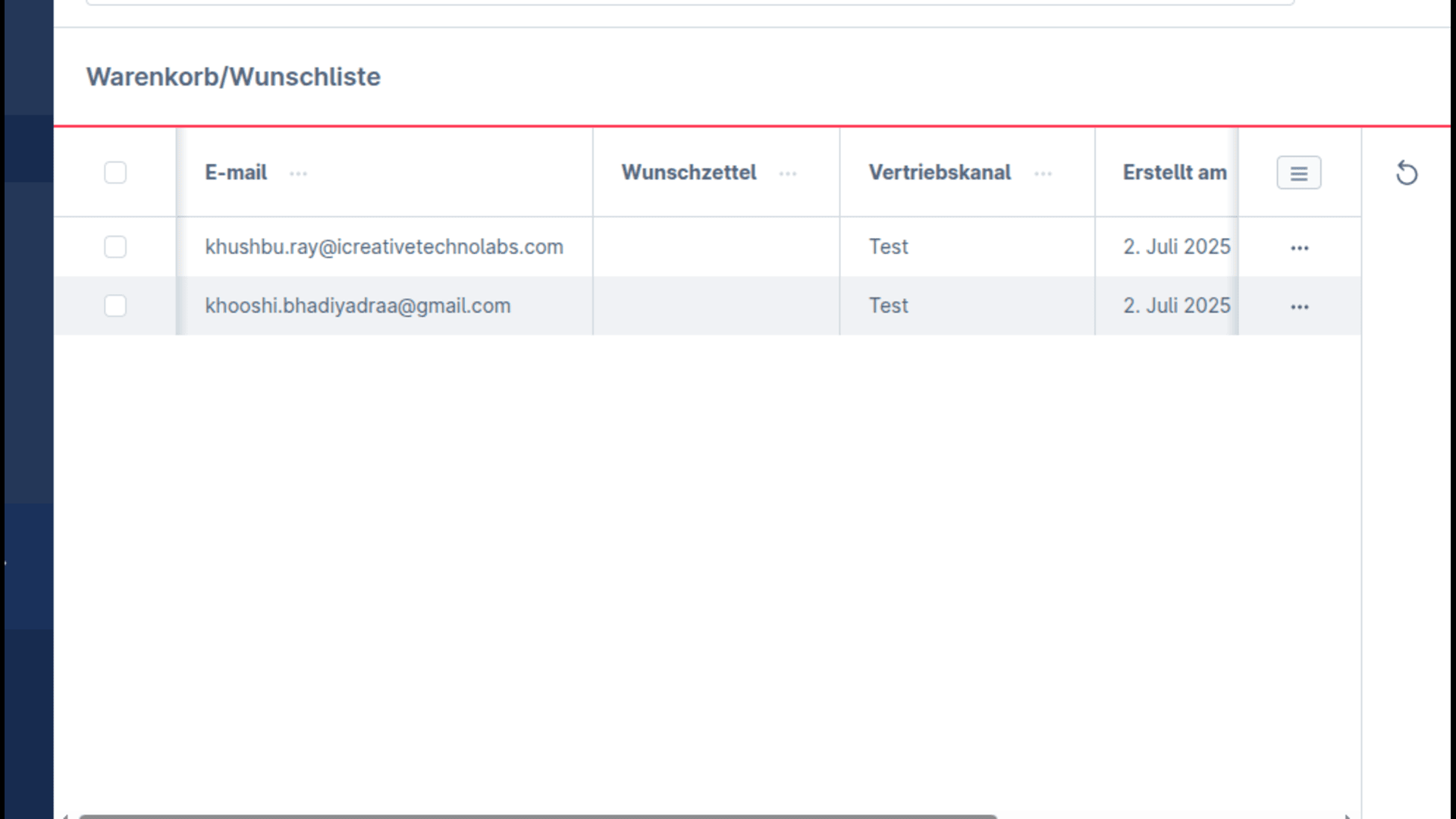Viewport: 1456px width, 819px height.
Task: Open row actions for khushbu.ray@icreativetechnolabs.com
Action: 1300,248
